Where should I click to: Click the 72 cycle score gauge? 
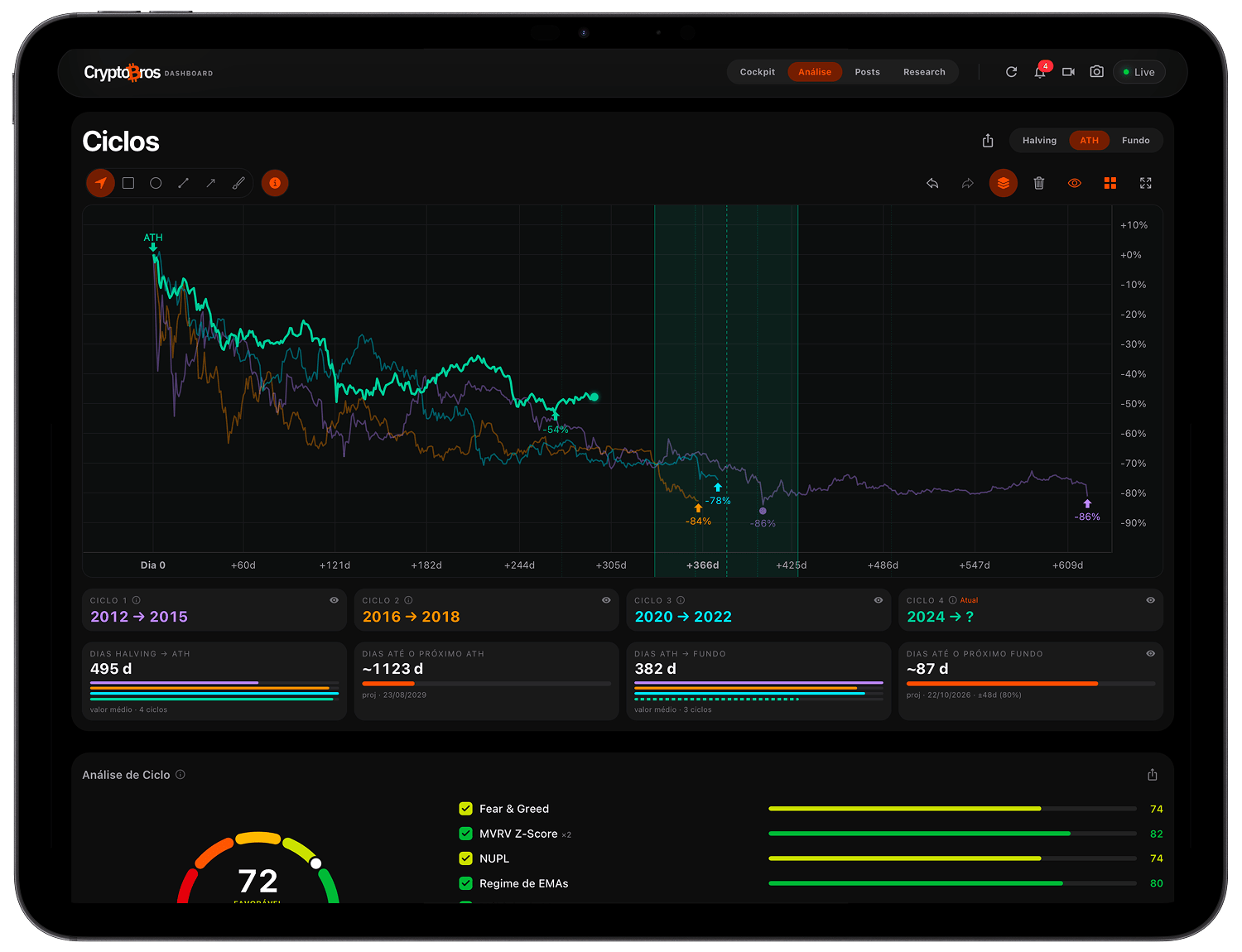(258, 869)
